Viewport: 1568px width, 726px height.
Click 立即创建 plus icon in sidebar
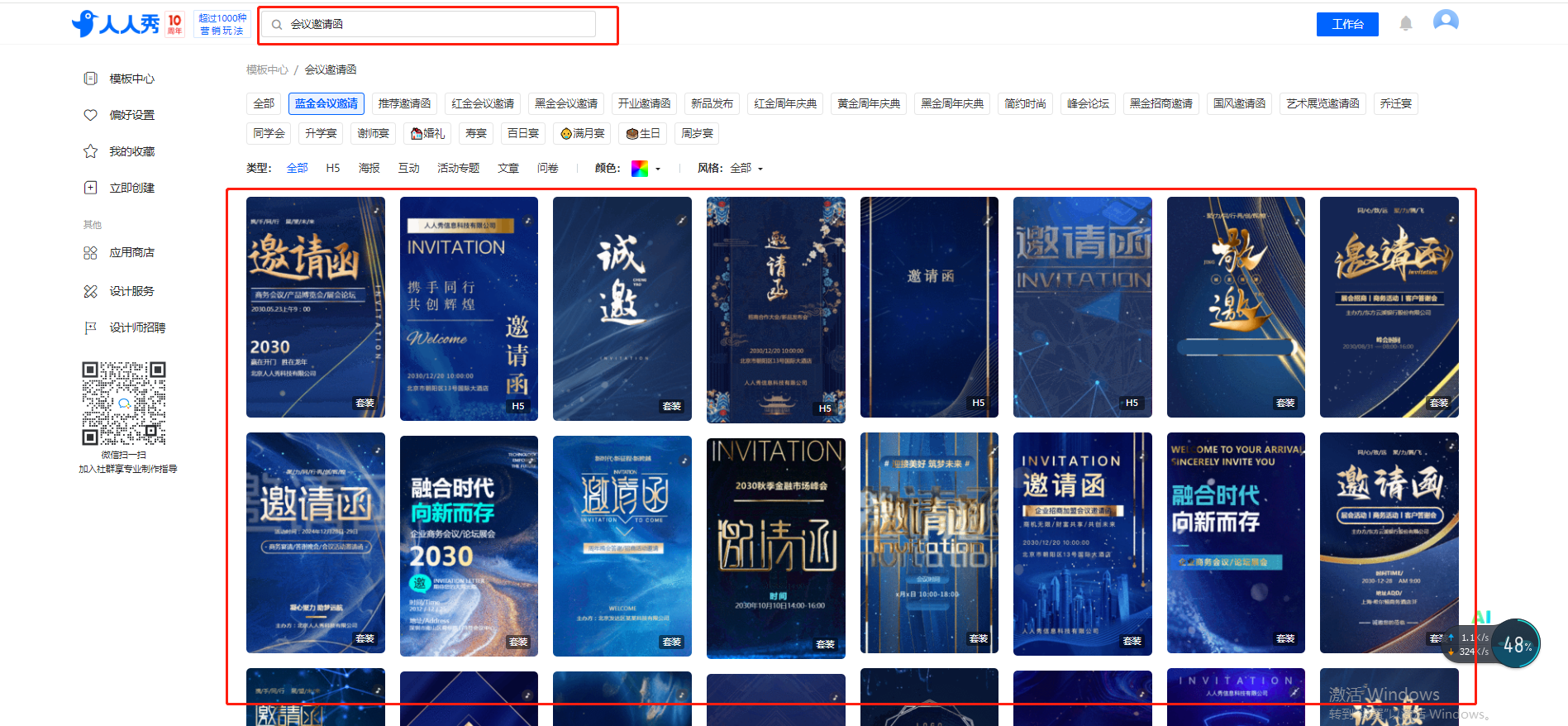click(x=91, y=188)
